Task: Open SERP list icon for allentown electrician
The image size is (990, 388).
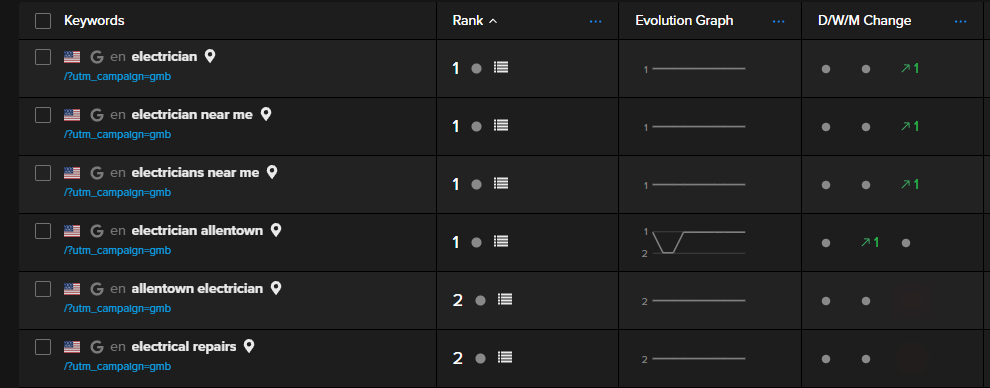Action: coord(504,300)
